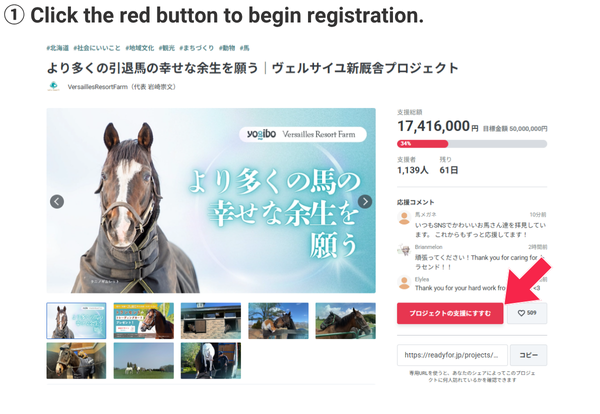The width and height of the screenshot is (600, 414).
Task: Select the #社会にいいこと hashtag
Action: (x=97, y=48)
